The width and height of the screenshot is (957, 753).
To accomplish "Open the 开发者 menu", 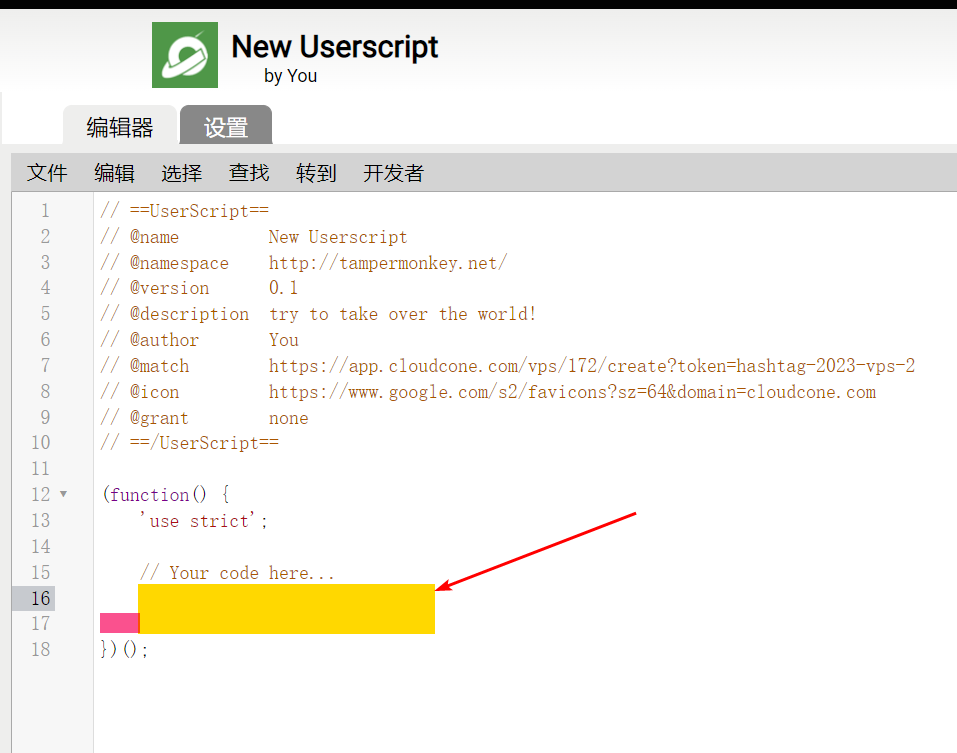I will (x=393, y=173).
